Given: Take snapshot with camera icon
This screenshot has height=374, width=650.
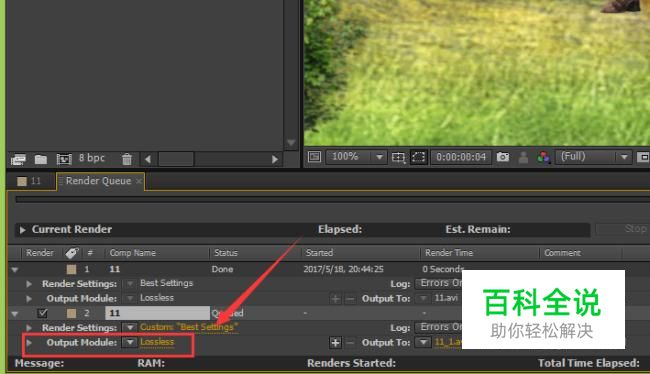Looking at the screenshot, I should pyautogui.click(x=503, y=157).
